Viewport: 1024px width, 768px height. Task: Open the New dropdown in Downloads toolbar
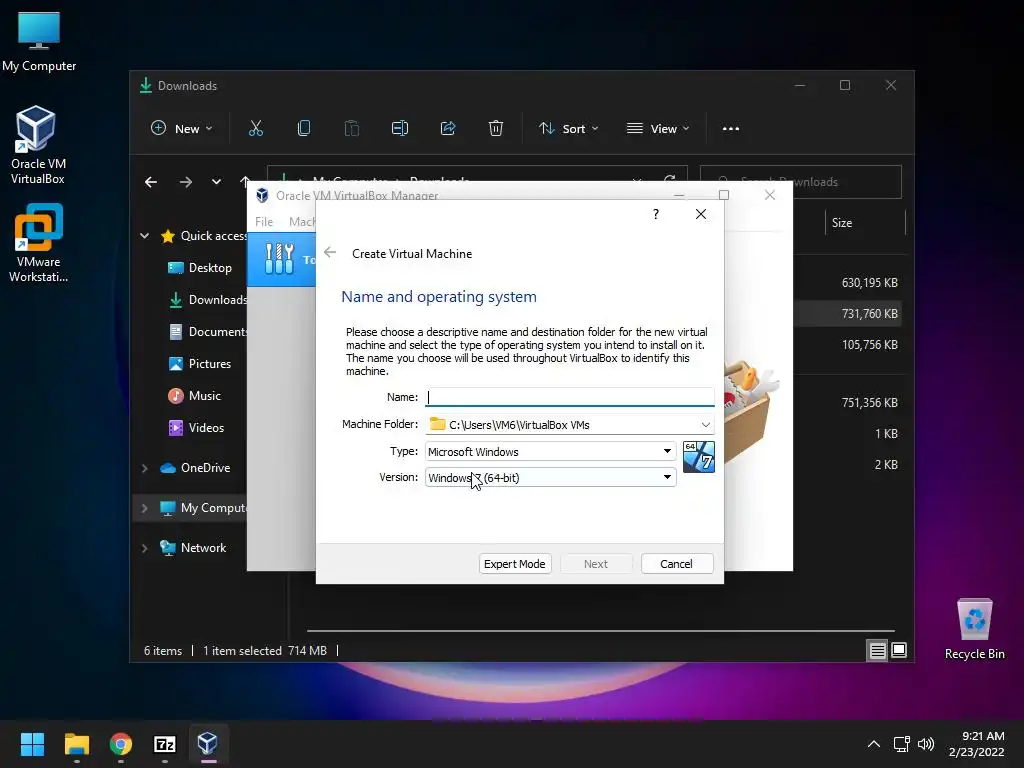(x=182, y=129)
